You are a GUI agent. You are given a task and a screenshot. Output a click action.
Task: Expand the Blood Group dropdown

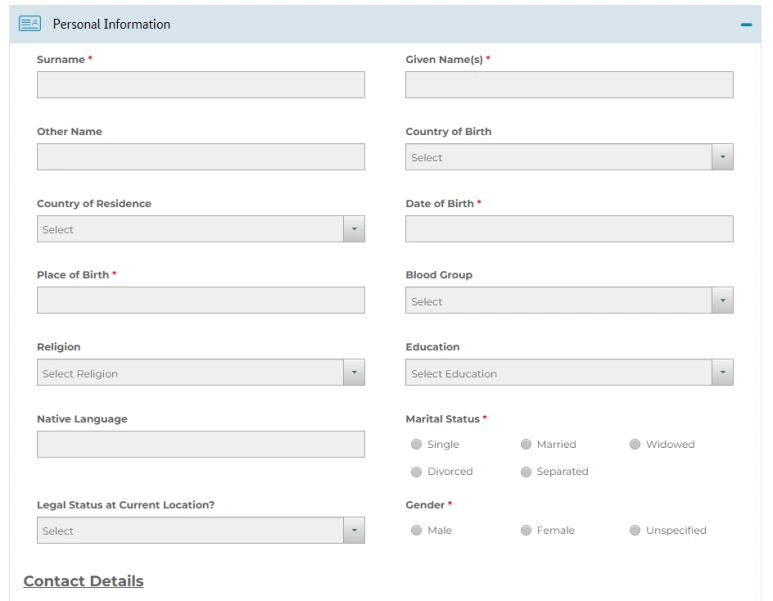(x=569, y=300)
